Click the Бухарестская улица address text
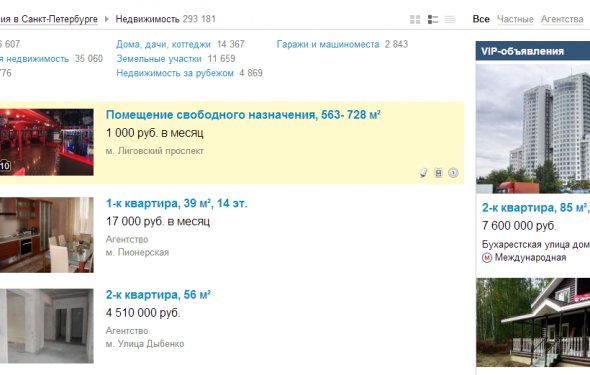590x375 pixels. [536, 244]
